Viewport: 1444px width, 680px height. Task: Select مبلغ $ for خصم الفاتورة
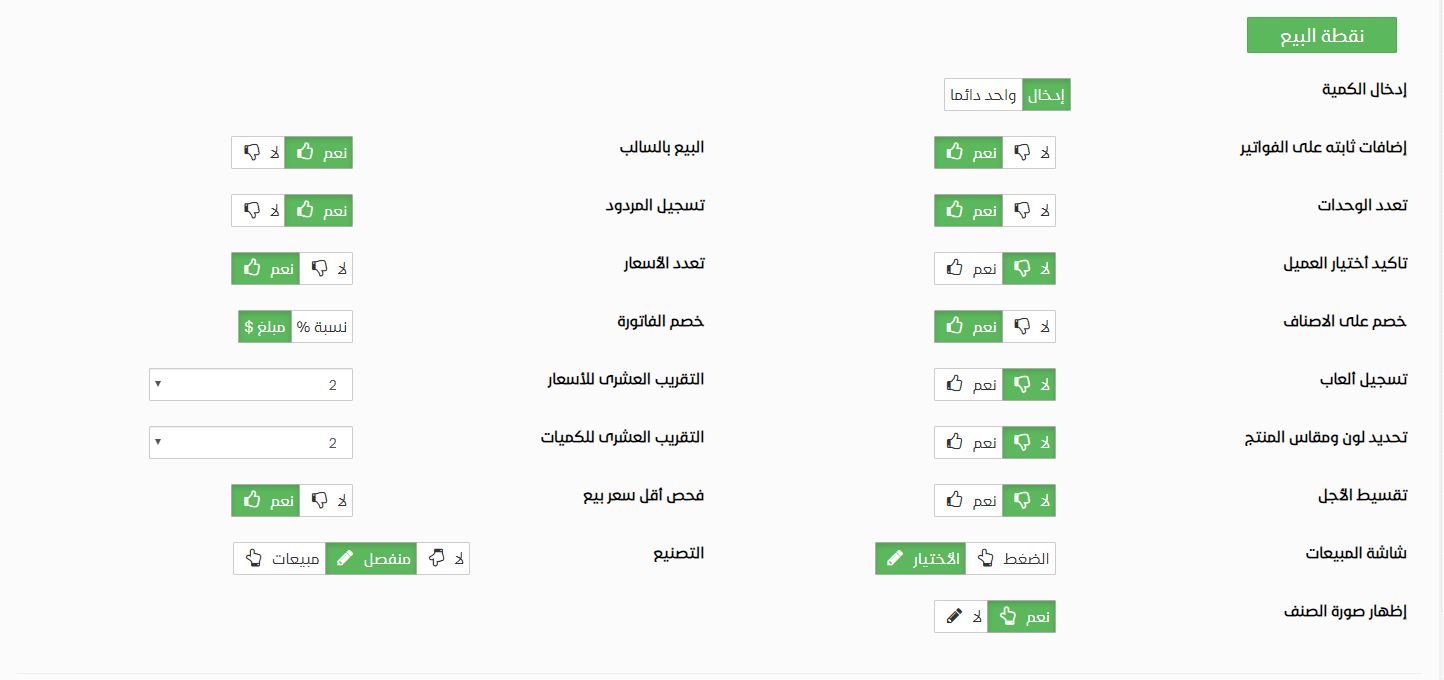click(x=265, y=327)
